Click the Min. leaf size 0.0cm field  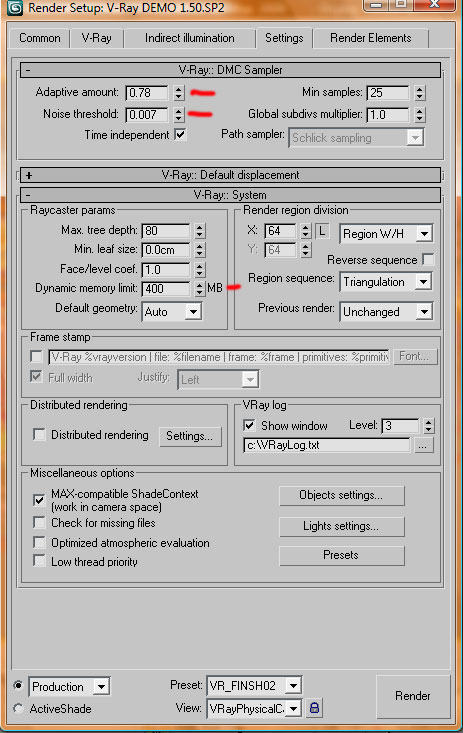[x=166, y=250]
